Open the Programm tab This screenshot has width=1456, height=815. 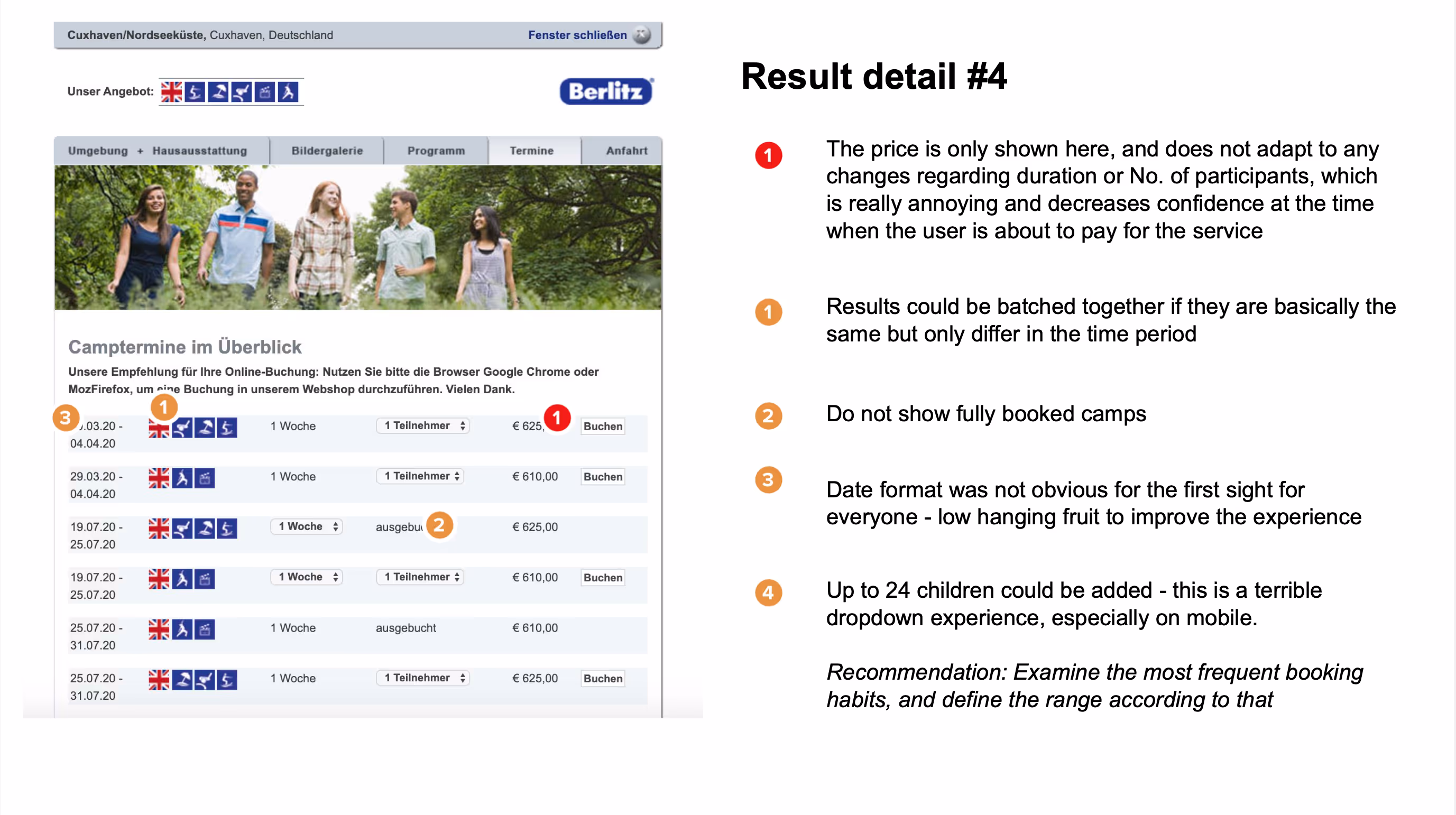(436, 151)
